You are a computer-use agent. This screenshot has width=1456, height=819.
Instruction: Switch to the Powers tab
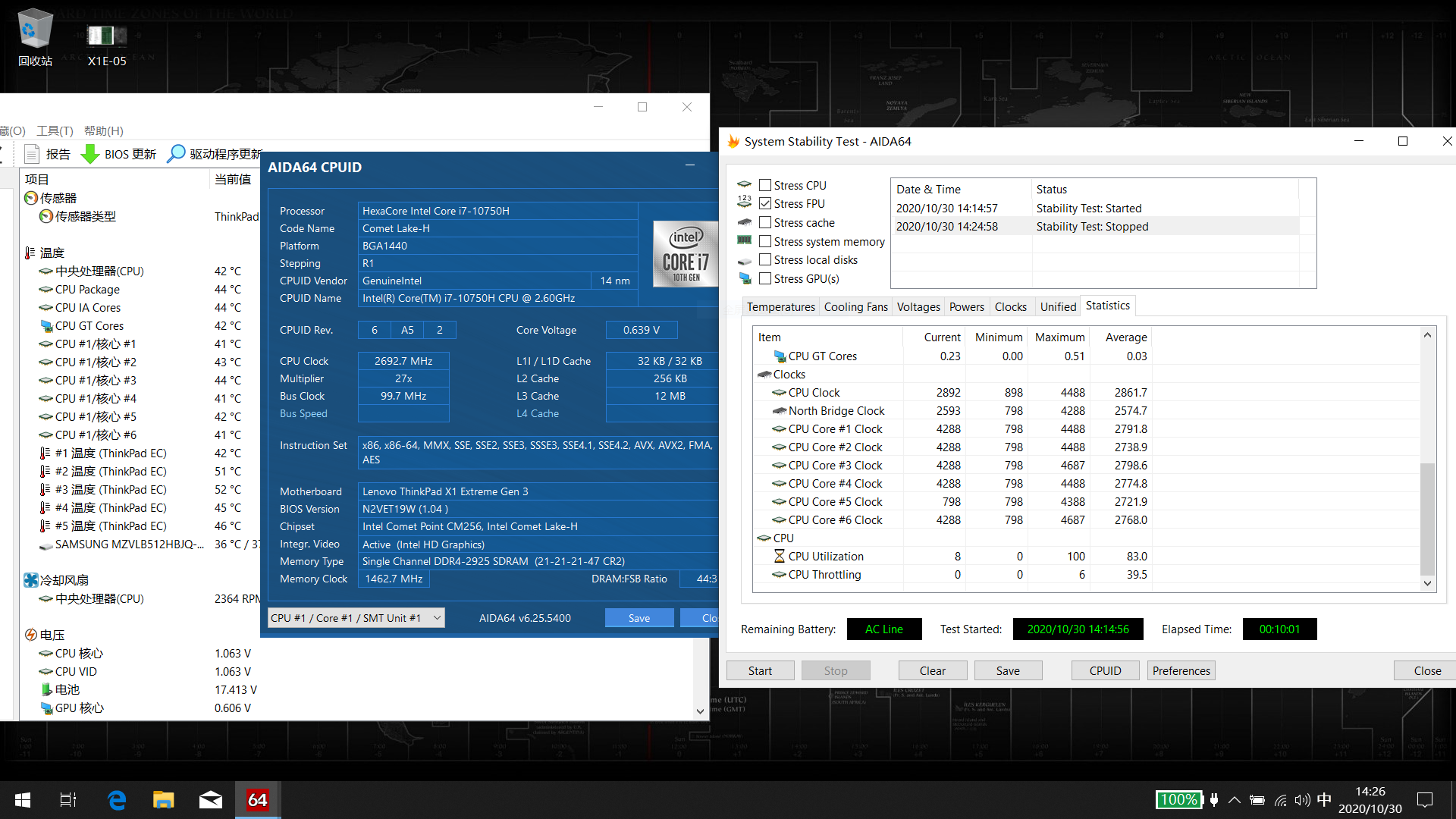coord(966,306)
